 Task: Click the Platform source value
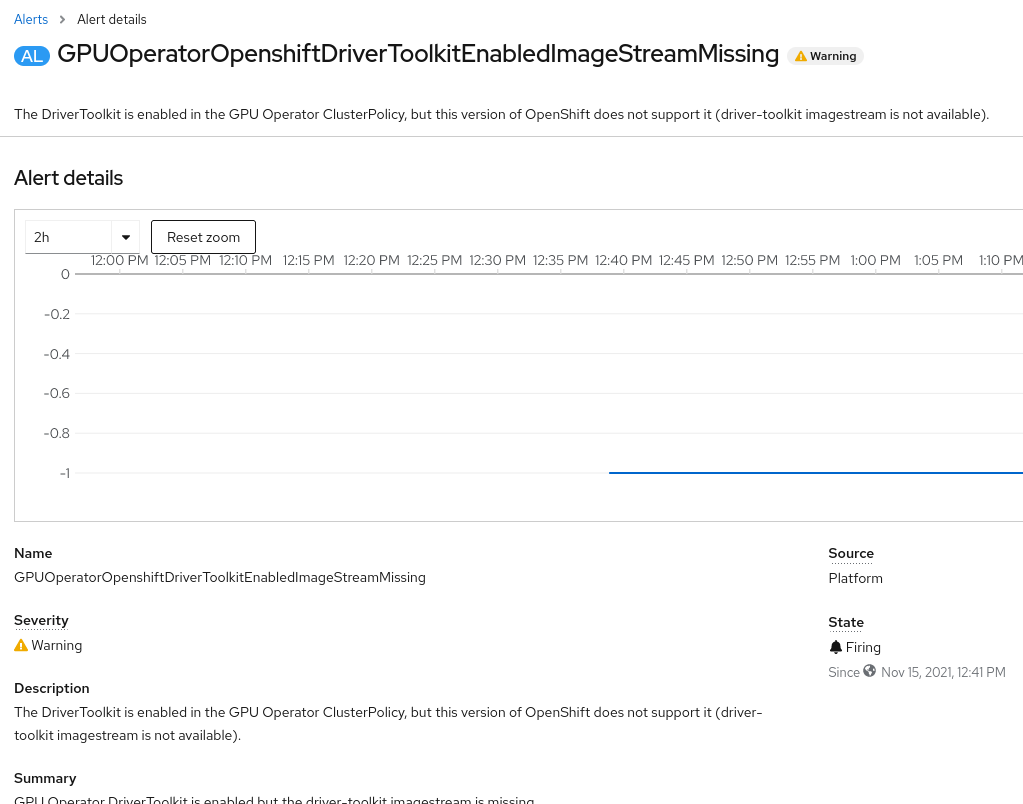pyautogui.click(x=855, y=578)
